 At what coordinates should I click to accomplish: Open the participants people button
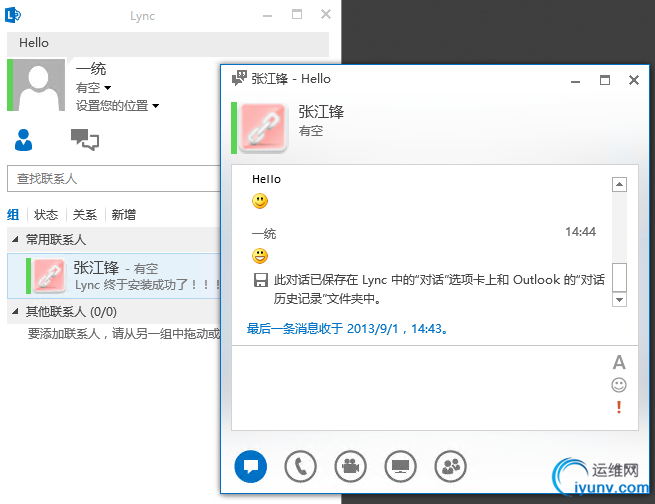pos(450,466)
